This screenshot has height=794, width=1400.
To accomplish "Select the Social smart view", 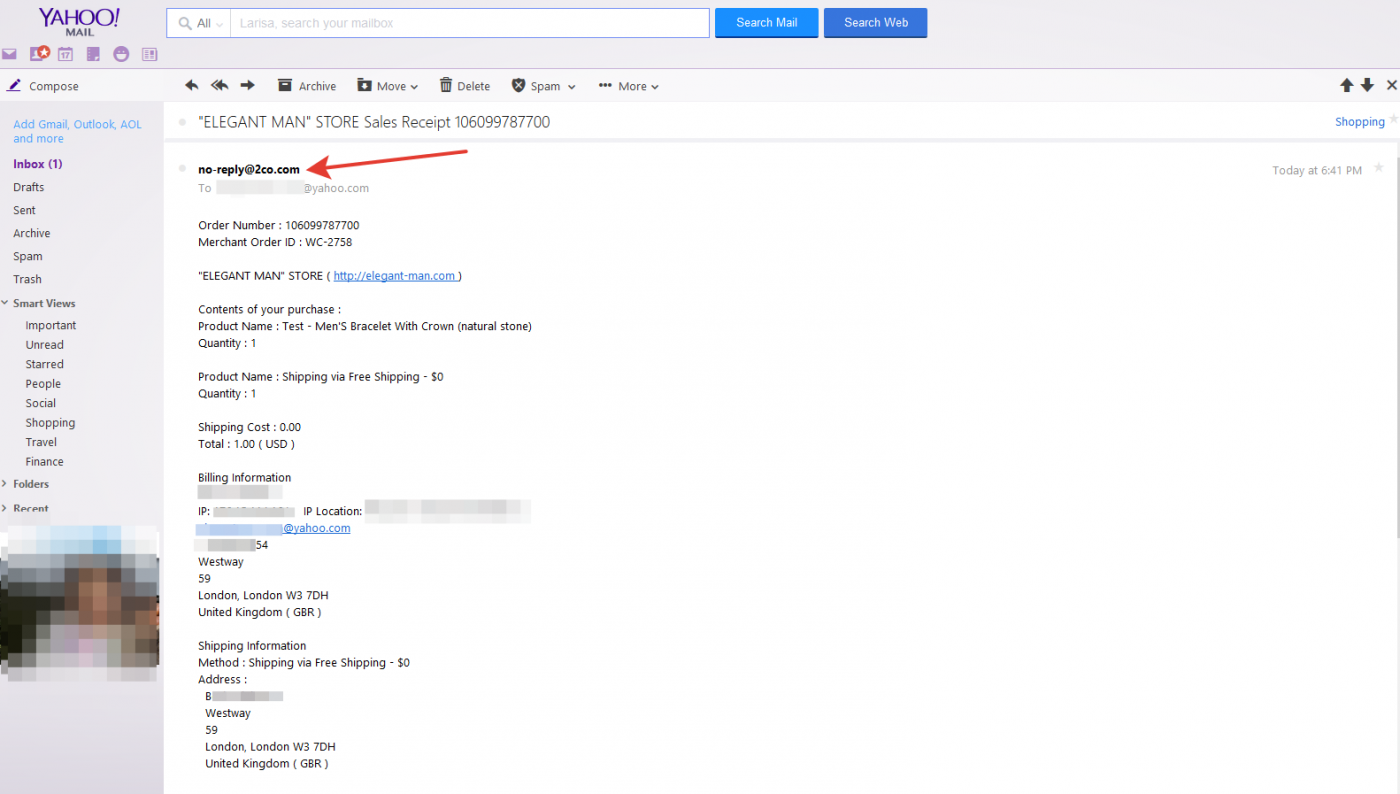I will point(41,403).
